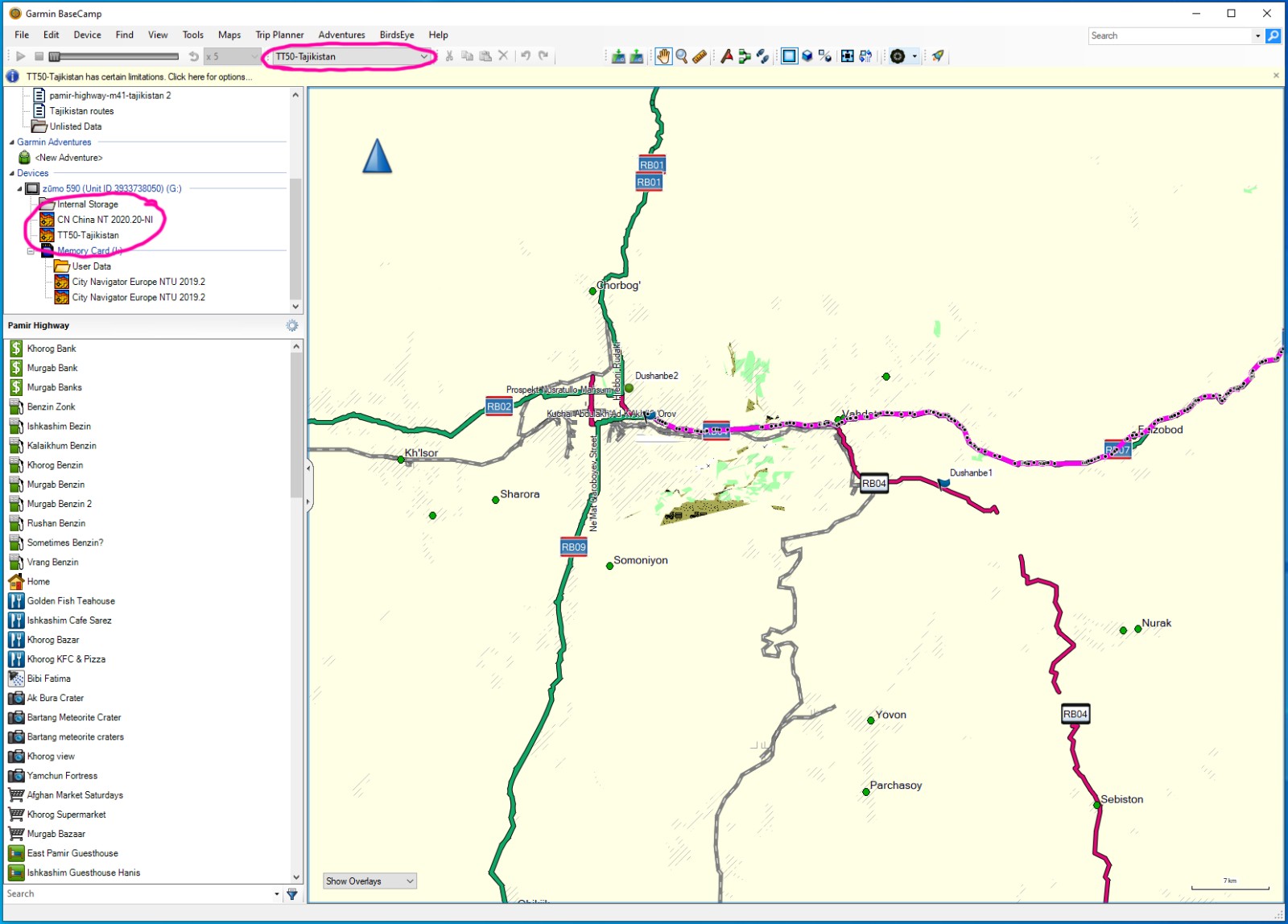Screen dimensions: 1288x924
Task: Switch to 2D map view
Action: (790, 56)
